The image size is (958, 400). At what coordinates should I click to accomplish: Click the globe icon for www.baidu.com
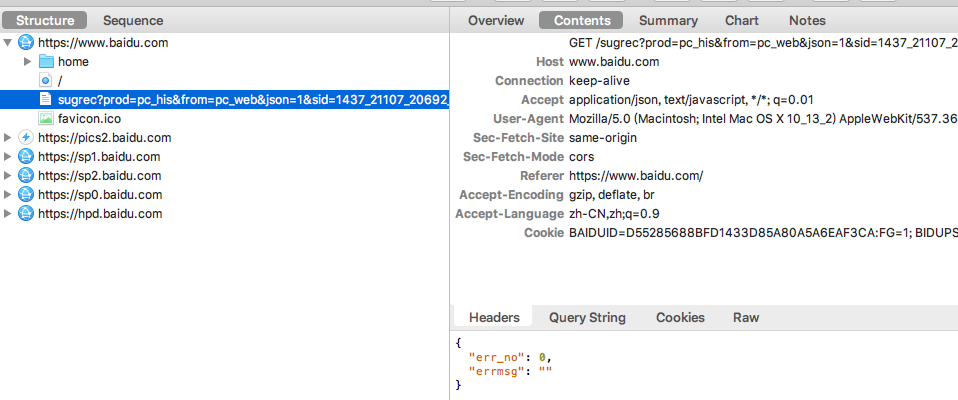[x=26, y=43]
